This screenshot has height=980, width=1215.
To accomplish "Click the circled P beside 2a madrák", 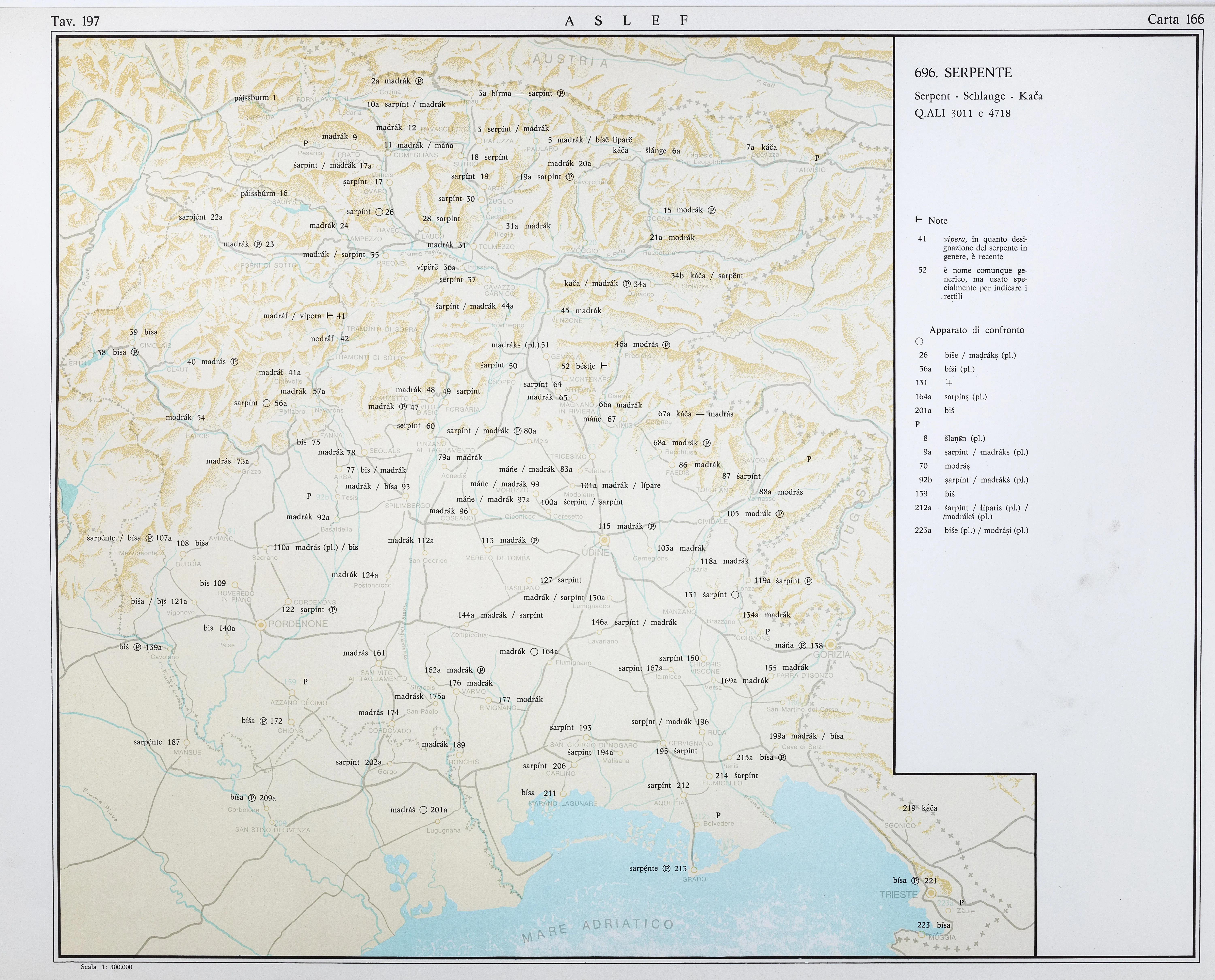I will [x=419, y=81].
